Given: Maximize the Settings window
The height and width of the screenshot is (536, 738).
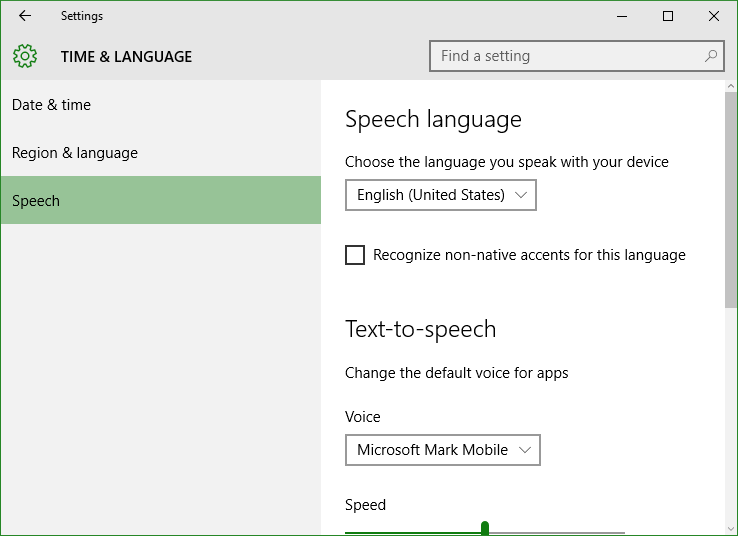Looking at the screenshot, I should coord(667,16).
